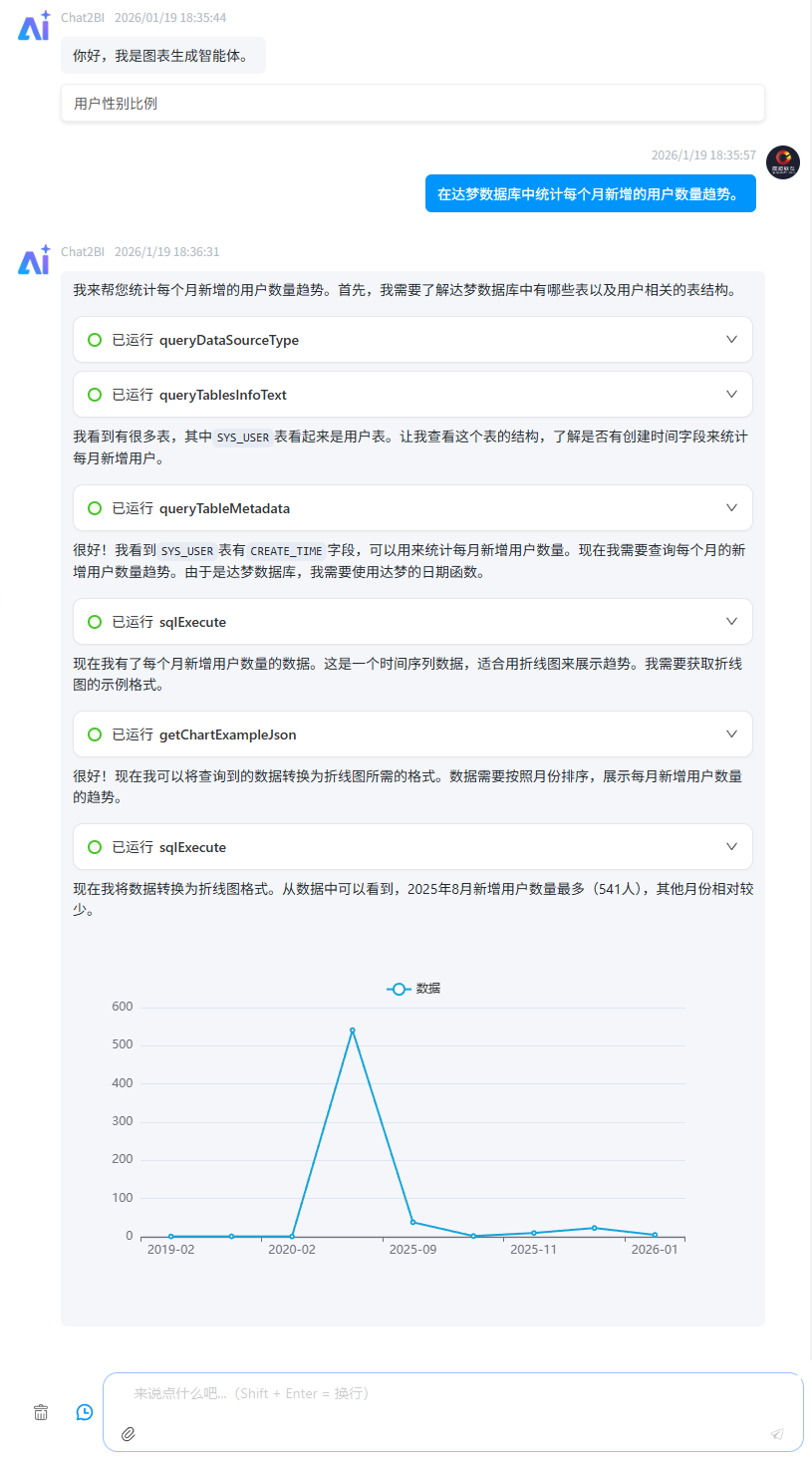
Task: Click the paperclip attachment icon
Action: tap(128, 1434)
